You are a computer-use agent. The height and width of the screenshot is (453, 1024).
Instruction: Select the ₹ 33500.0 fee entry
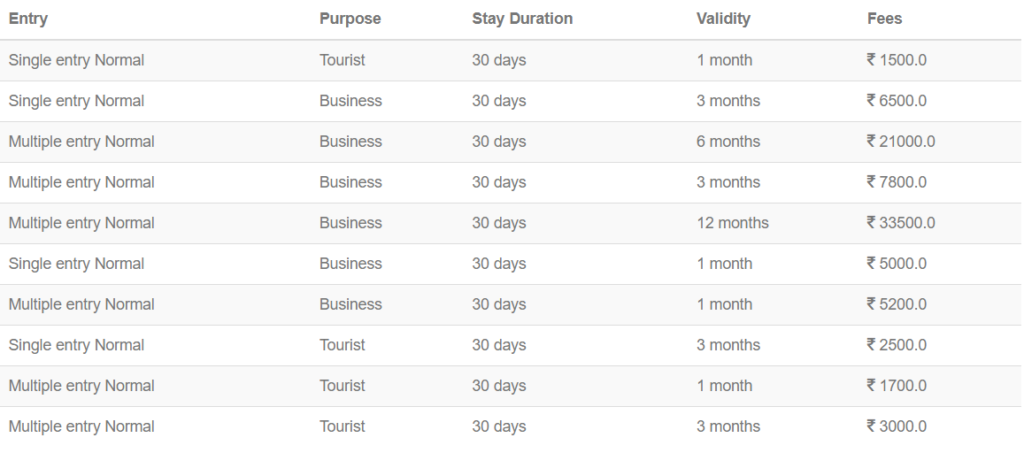[901, 223]
